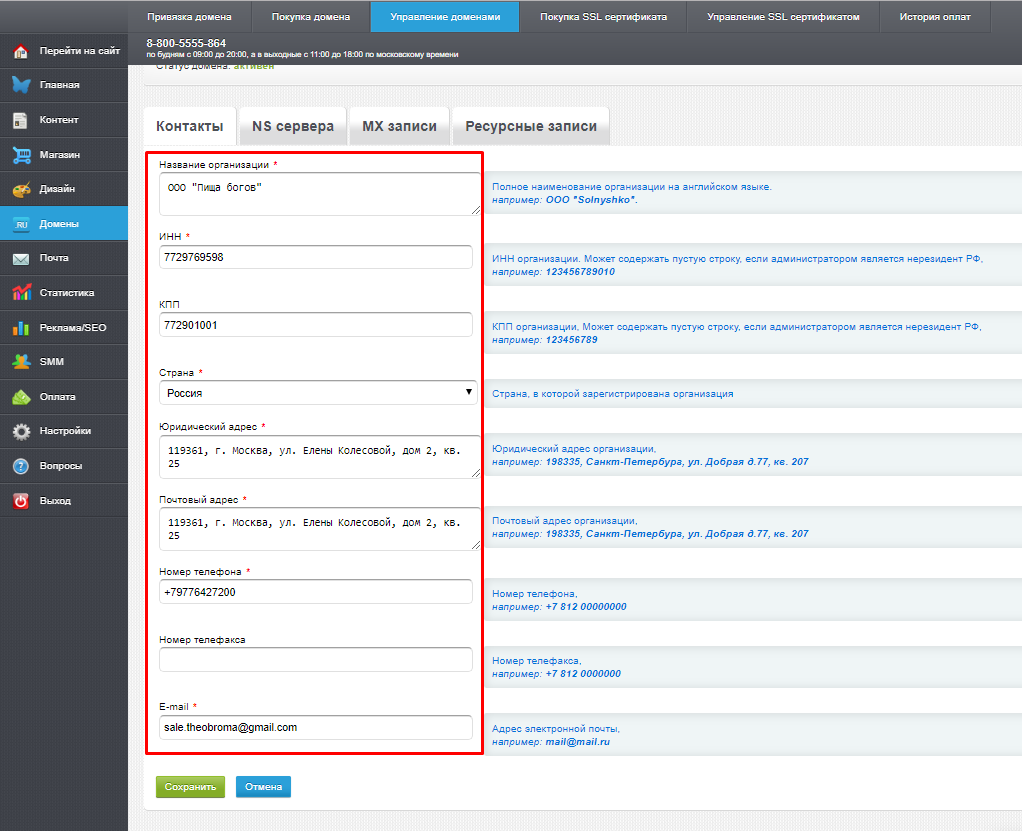
Task: Click the RU icon for Домены
Action: pyautogui.click(x=21, y=224)
